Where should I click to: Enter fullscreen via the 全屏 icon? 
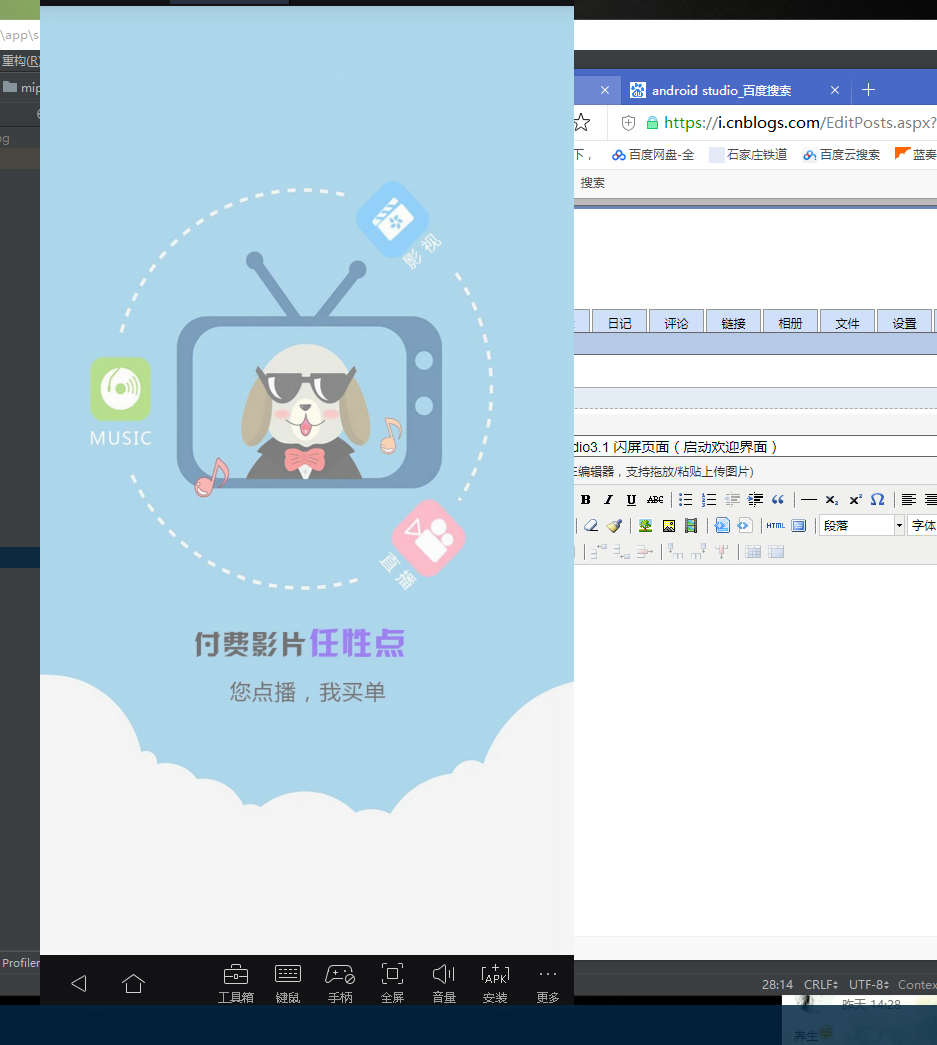pos(391,981)
